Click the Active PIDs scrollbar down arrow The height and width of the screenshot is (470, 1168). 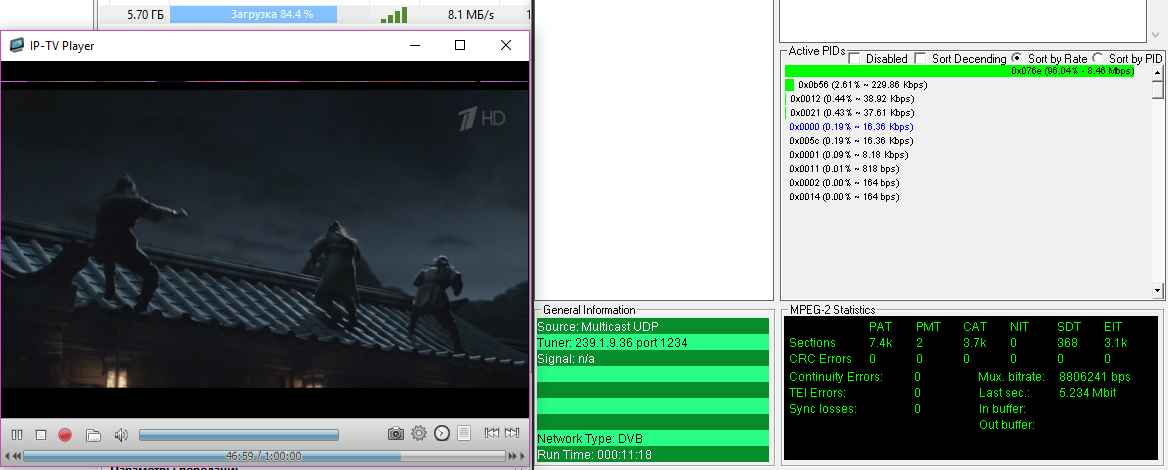[x=1157, y=289]
